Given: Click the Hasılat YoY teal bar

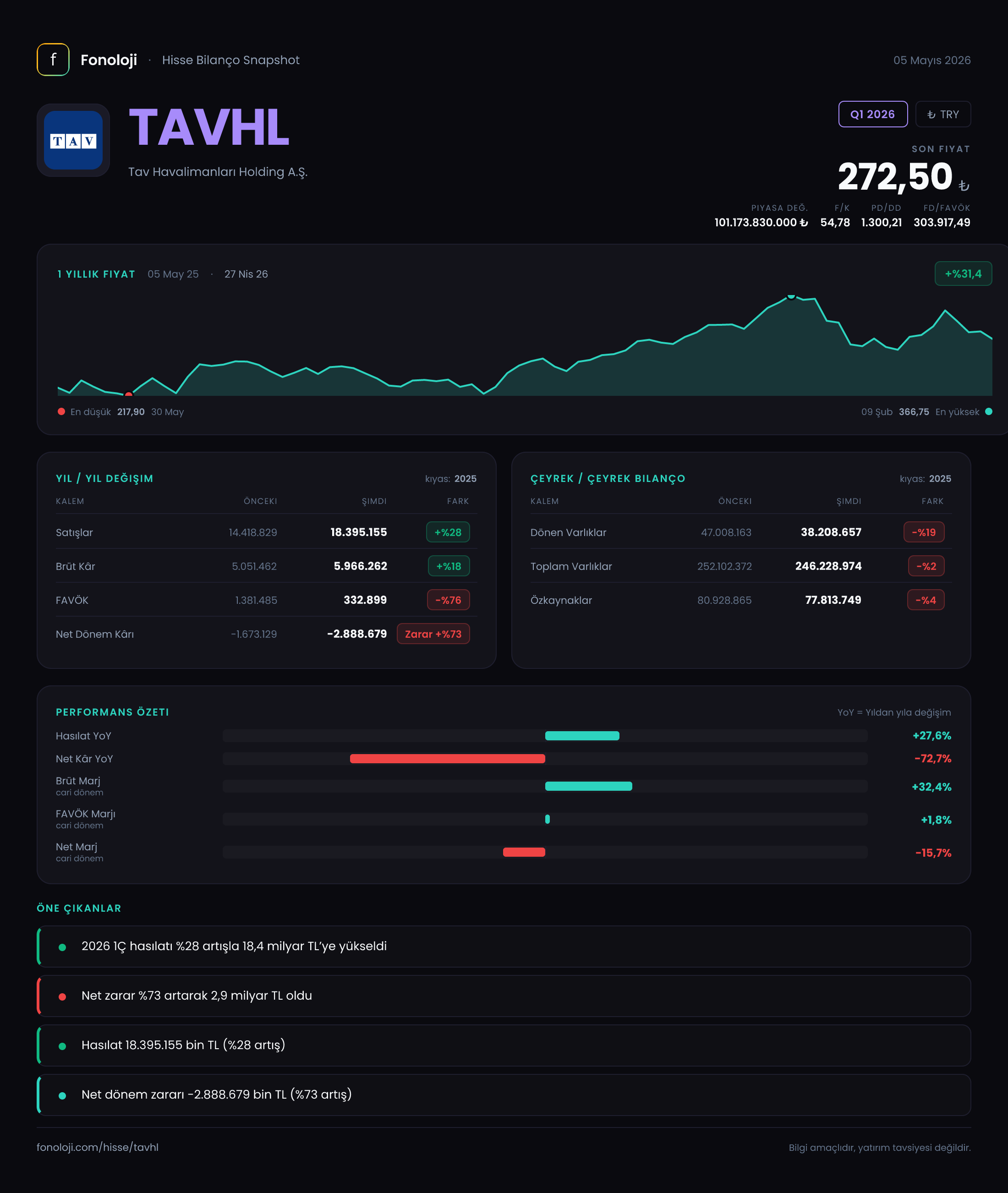Looking at the screenshot, I should point(582,736).
